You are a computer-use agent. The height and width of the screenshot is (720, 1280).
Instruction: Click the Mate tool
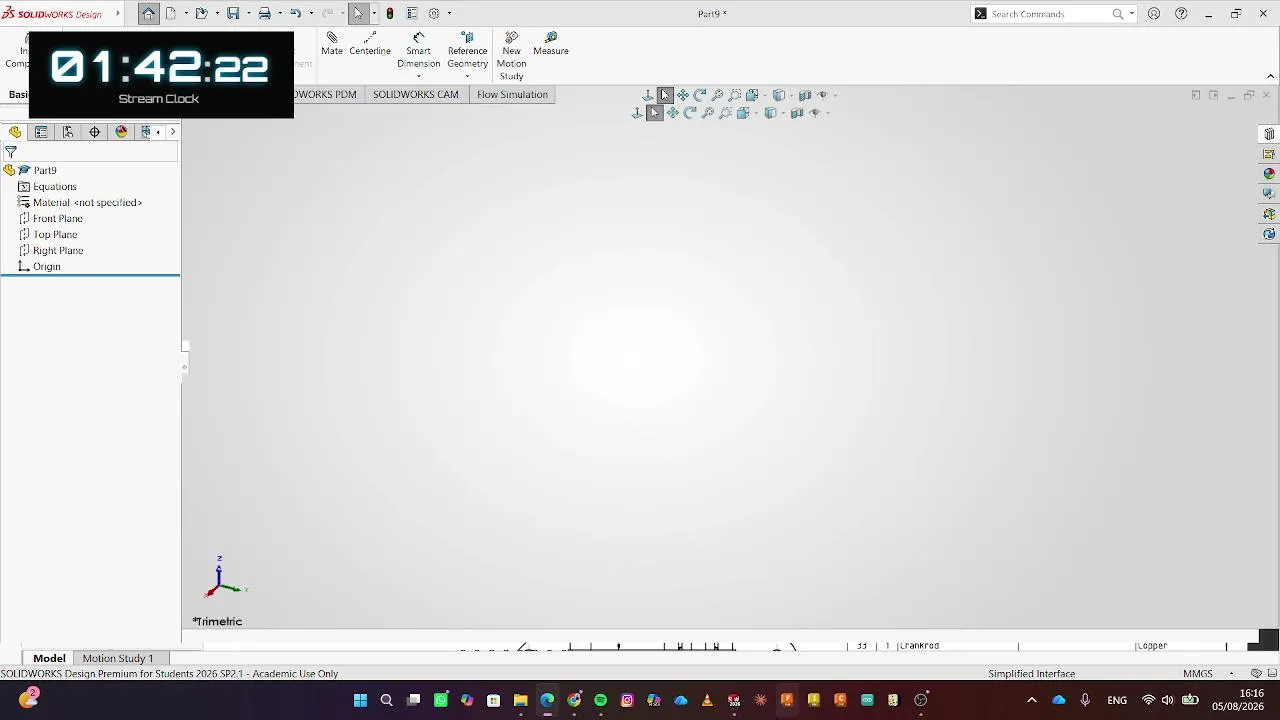coord(332,44)
